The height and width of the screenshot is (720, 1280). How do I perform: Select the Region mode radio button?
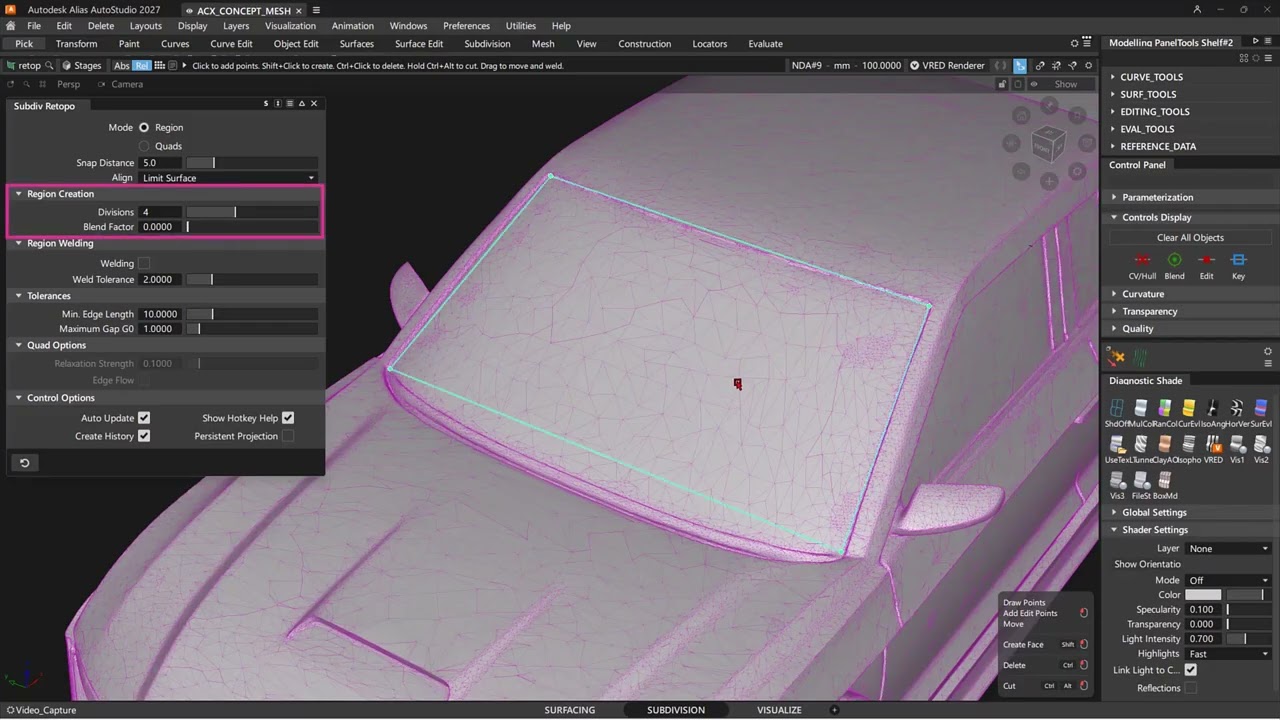tap(144, 128)
